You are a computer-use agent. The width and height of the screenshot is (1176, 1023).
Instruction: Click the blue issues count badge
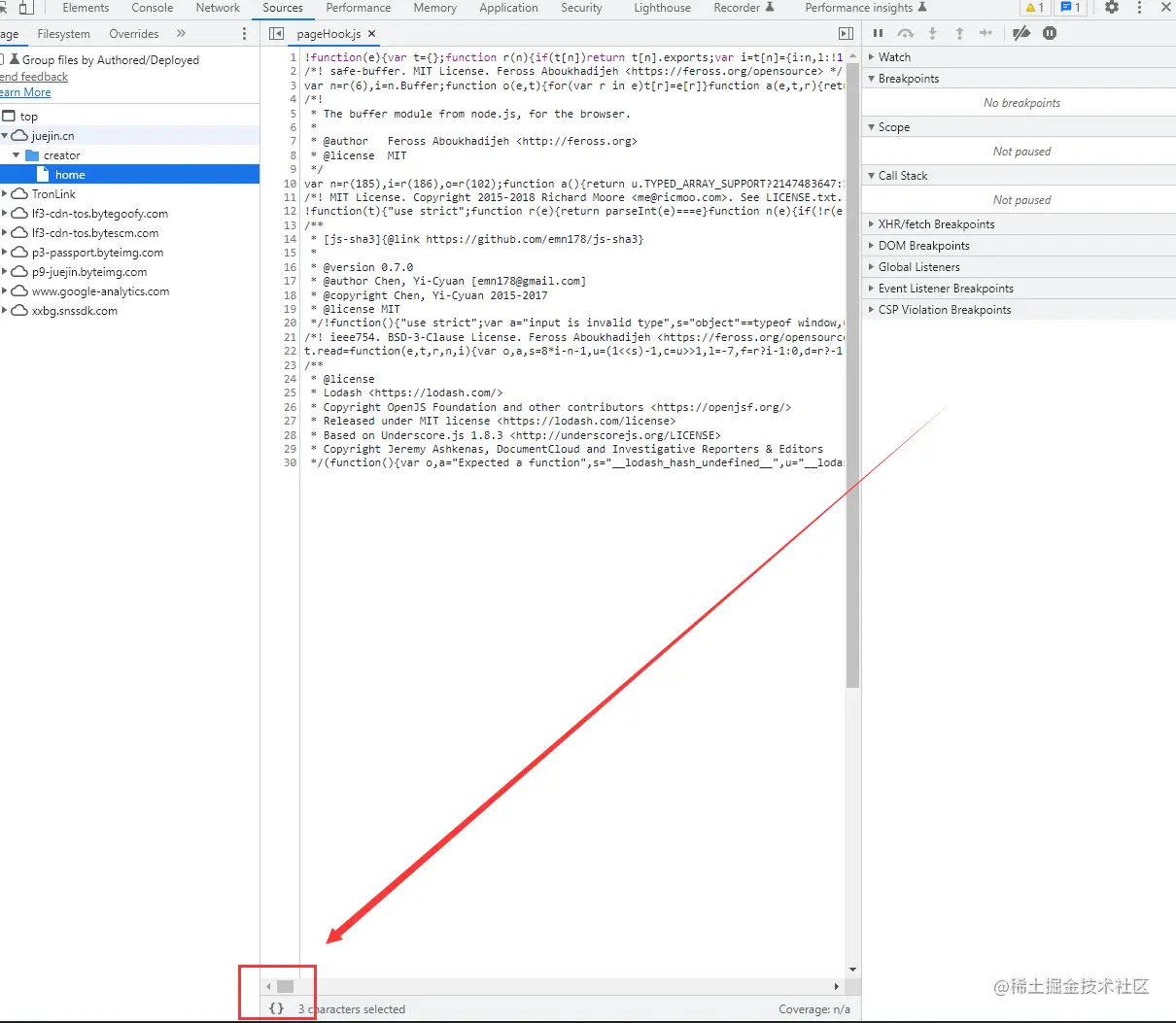point(1071,8)
